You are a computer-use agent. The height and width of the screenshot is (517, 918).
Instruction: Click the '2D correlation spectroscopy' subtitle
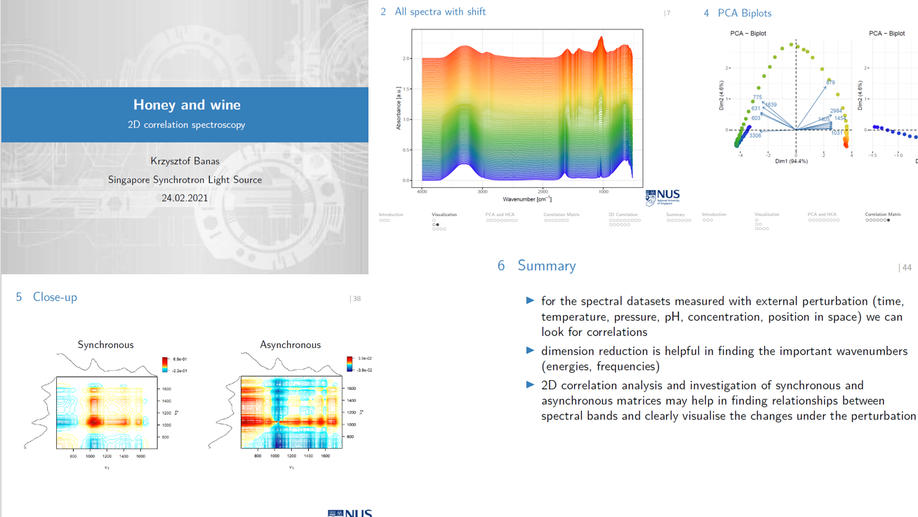coord(186,125)
